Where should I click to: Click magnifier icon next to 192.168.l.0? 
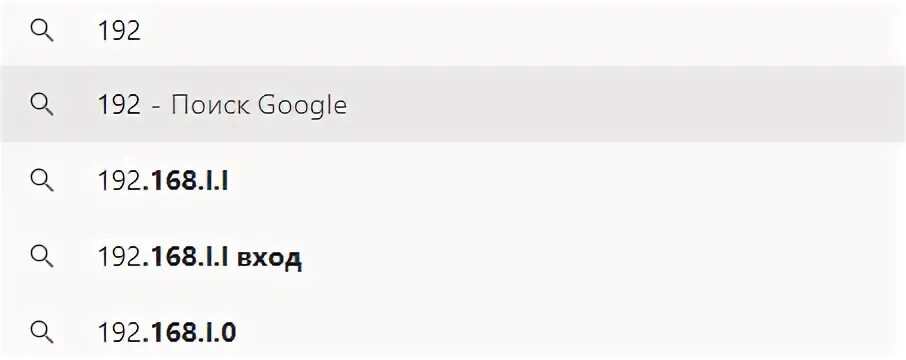click(42, 333)
